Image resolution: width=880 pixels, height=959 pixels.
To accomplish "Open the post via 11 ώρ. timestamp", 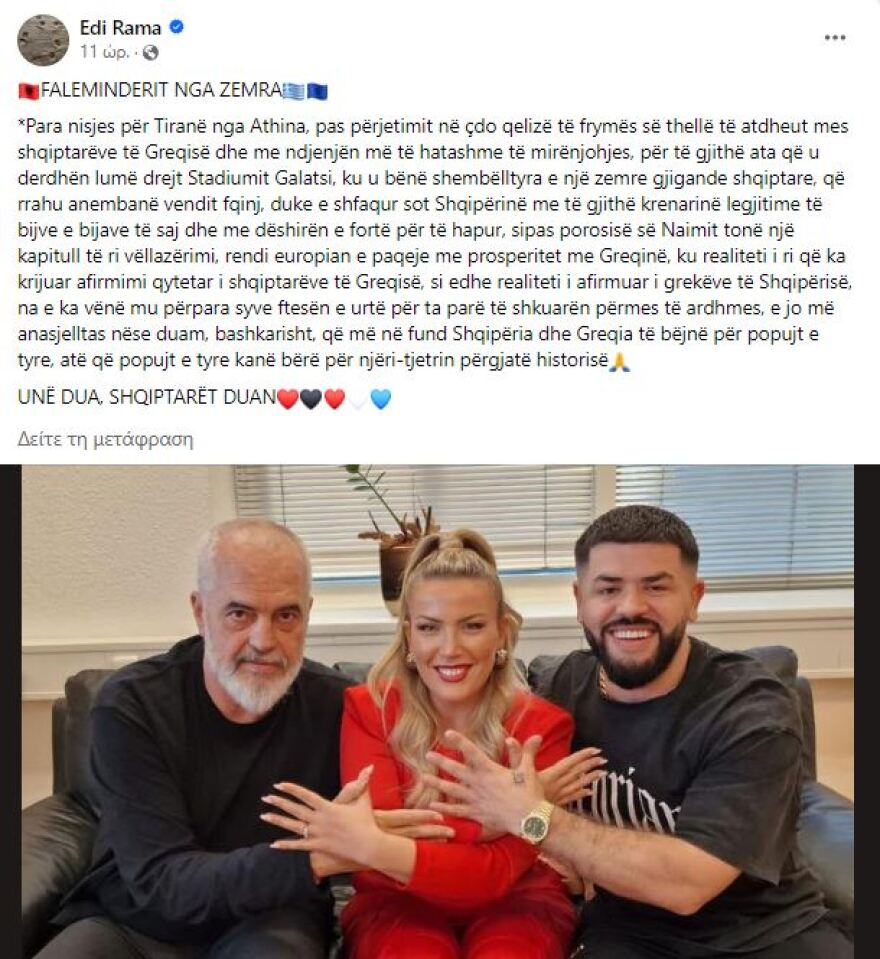I will coord(104,52).
